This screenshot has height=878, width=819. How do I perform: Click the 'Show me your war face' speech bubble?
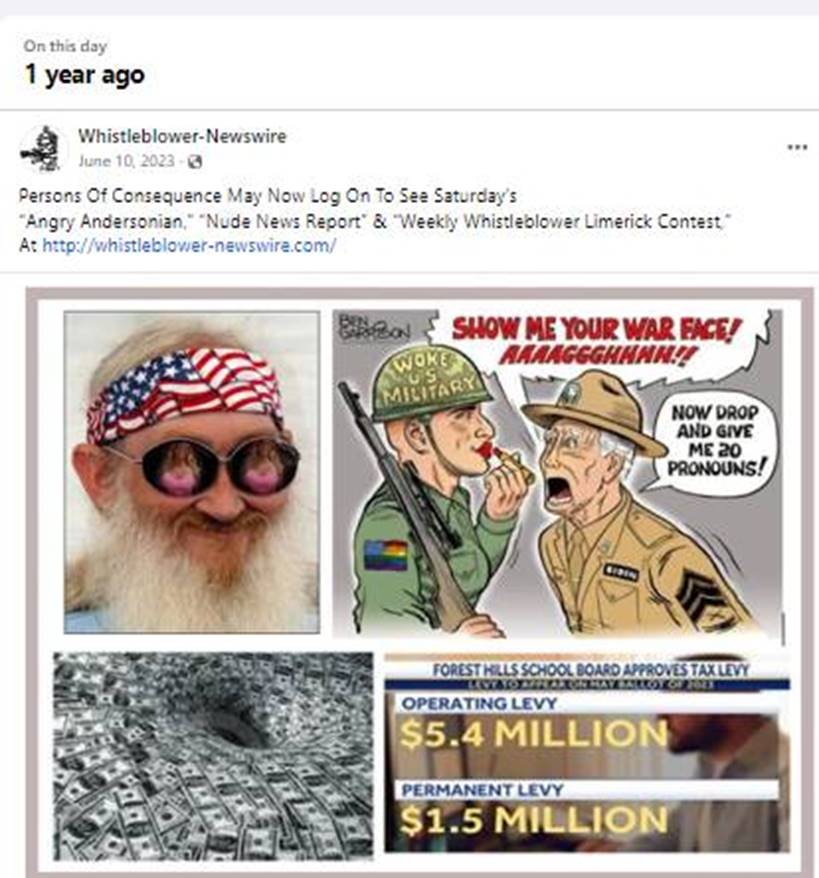coord(596,338)
